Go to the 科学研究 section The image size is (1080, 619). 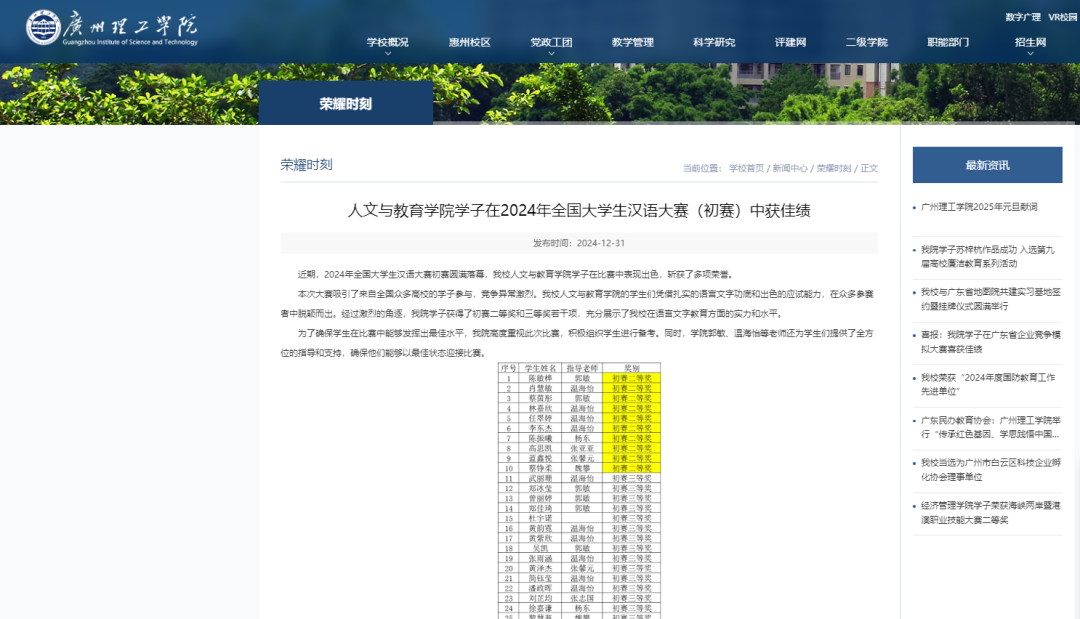click(x=714, y=42)
